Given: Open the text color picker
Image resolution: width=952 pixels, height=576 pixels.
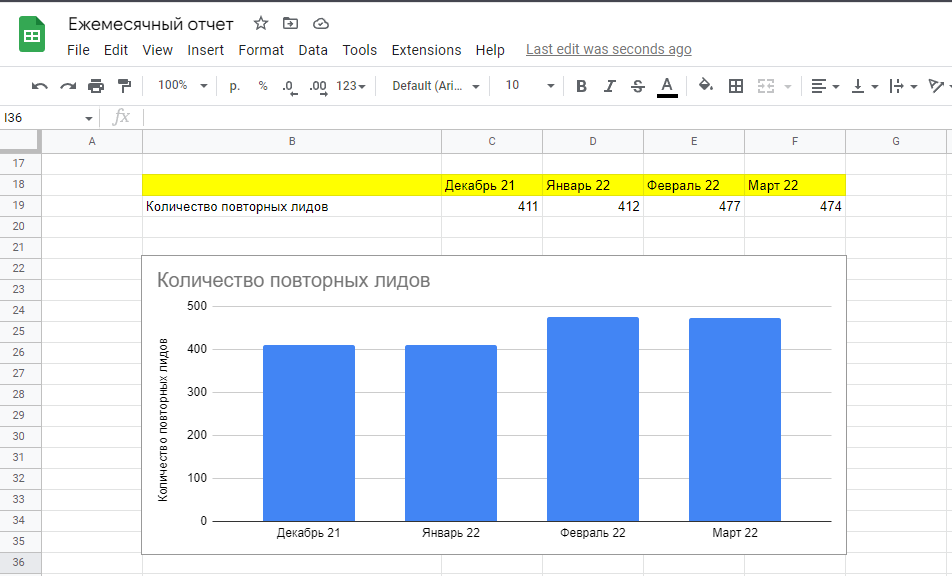Looking at the screenshot, I should pos(667,86).
